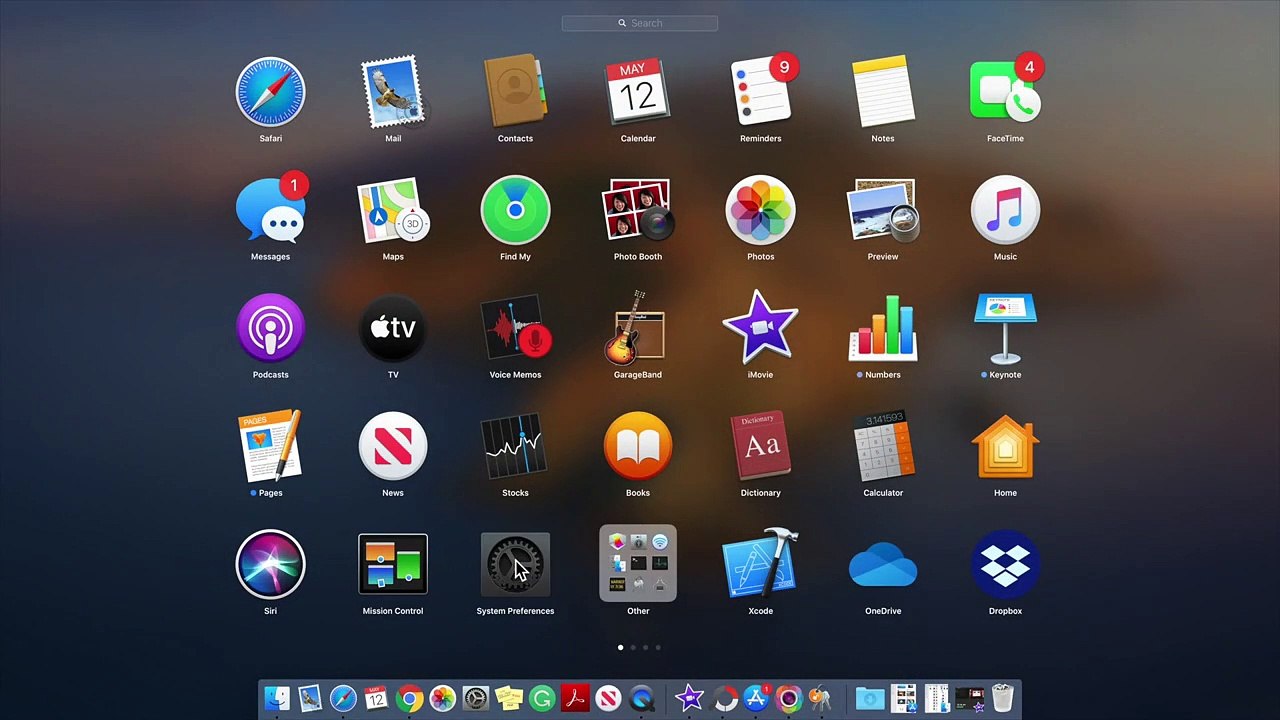Launch Reminders with the 9 badge
1280x720 pixels.
pos(760,92)
